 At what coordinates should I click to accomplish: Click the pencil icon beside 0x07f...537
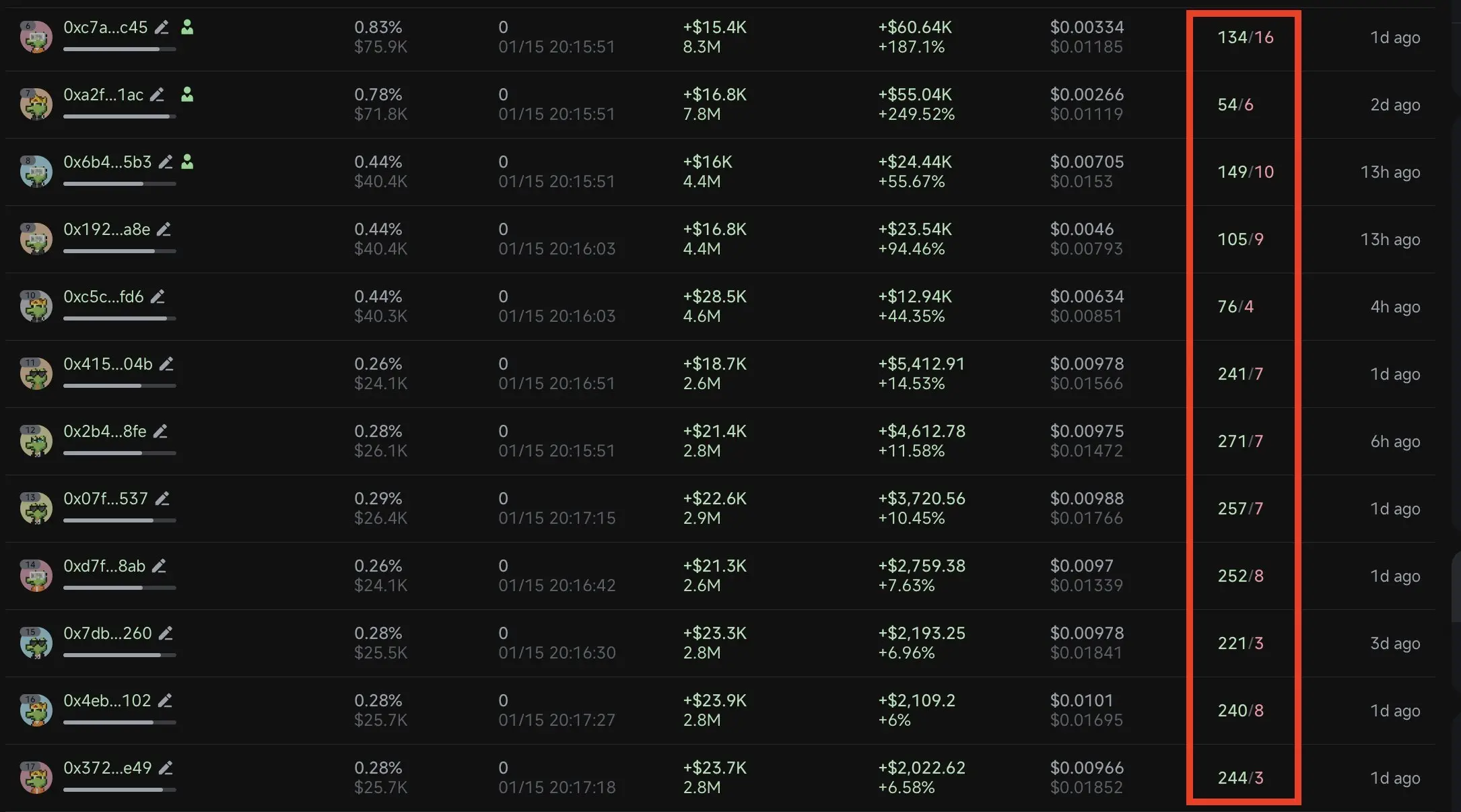(162, 499)
